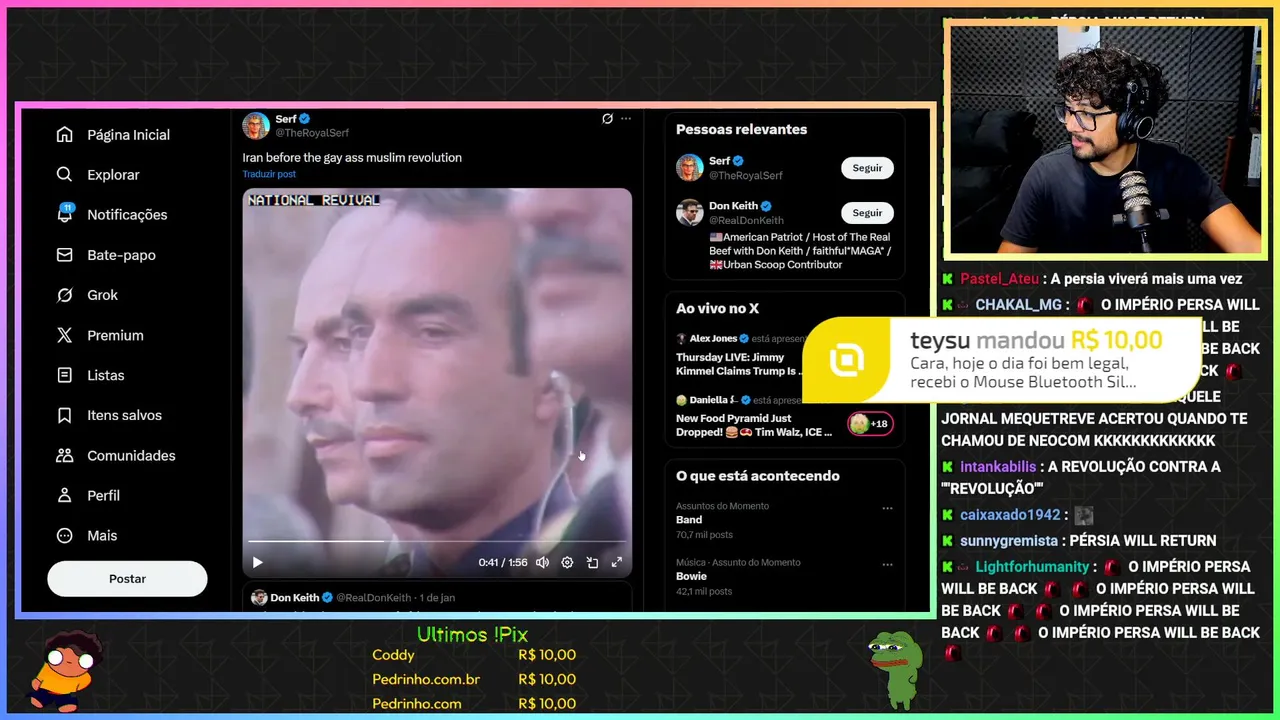Click cartoon character mascot in stream overlay

point(65,670)
